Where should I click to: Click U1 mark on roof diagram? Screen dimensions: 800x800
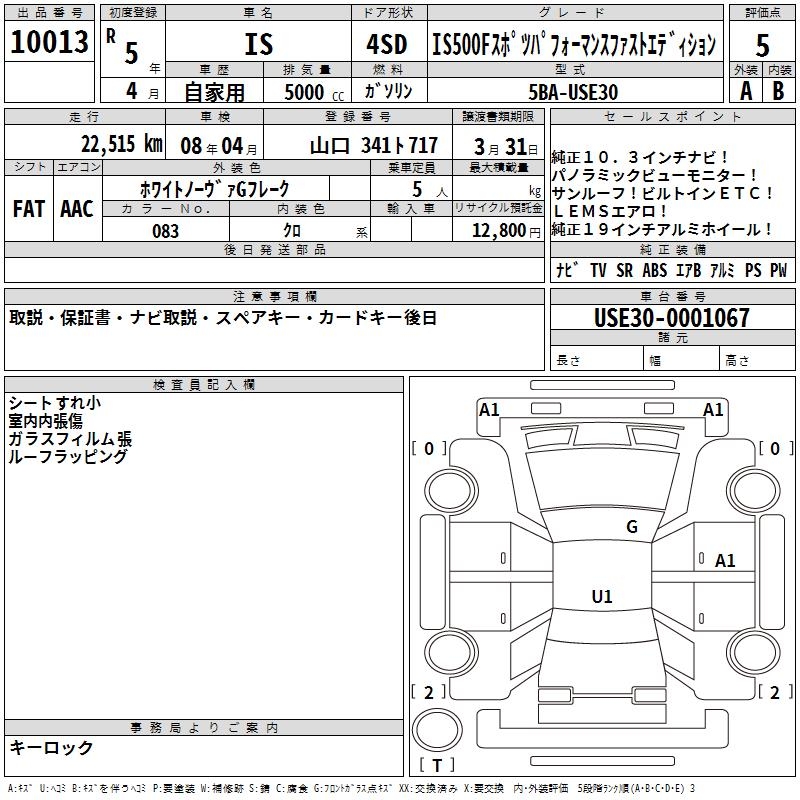602,596
